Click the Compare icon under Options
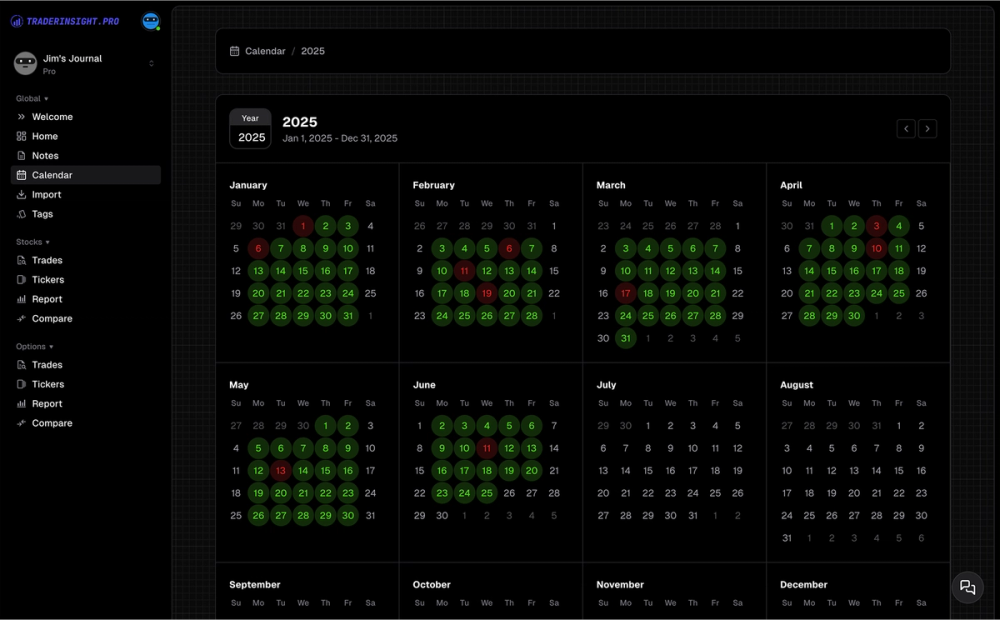 point(22,422)
